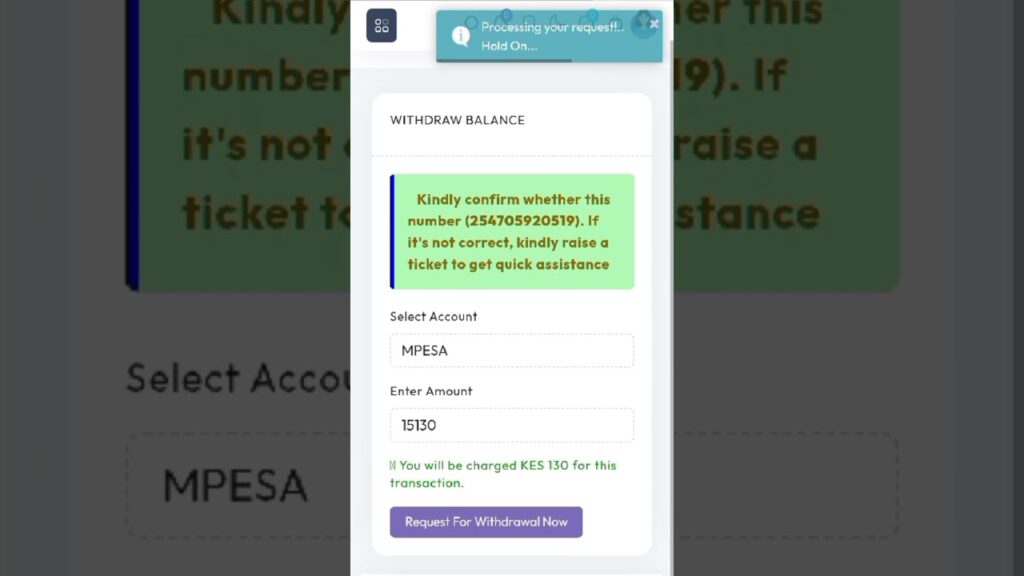The width and height of the screenshot is (1024, 576).
Task: Click Request For Withdrawal Now button
Action: pos(486,522)
